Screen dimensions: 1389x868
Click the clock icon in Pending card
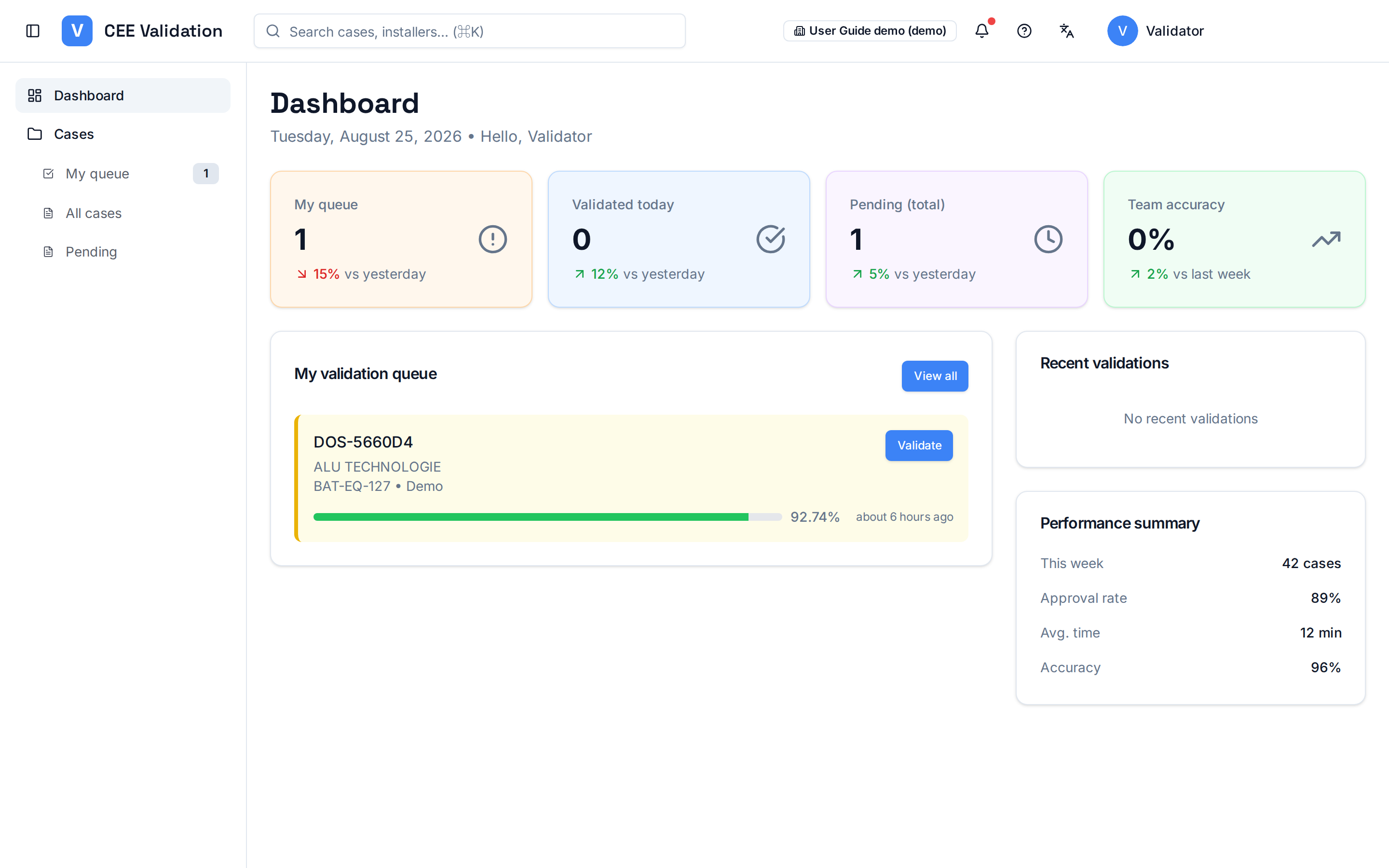(1048, 239)
